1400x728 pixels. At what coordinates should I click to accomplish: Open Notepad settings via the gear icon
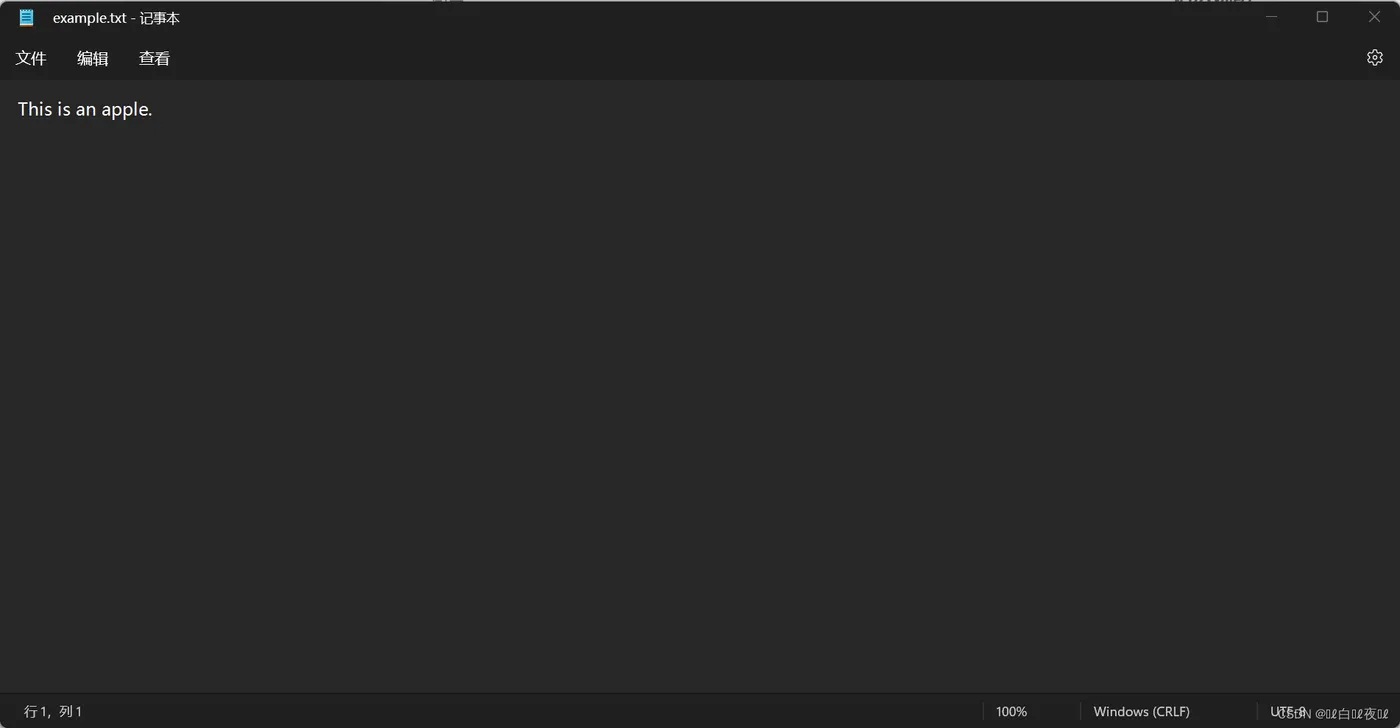(1374, 58)
